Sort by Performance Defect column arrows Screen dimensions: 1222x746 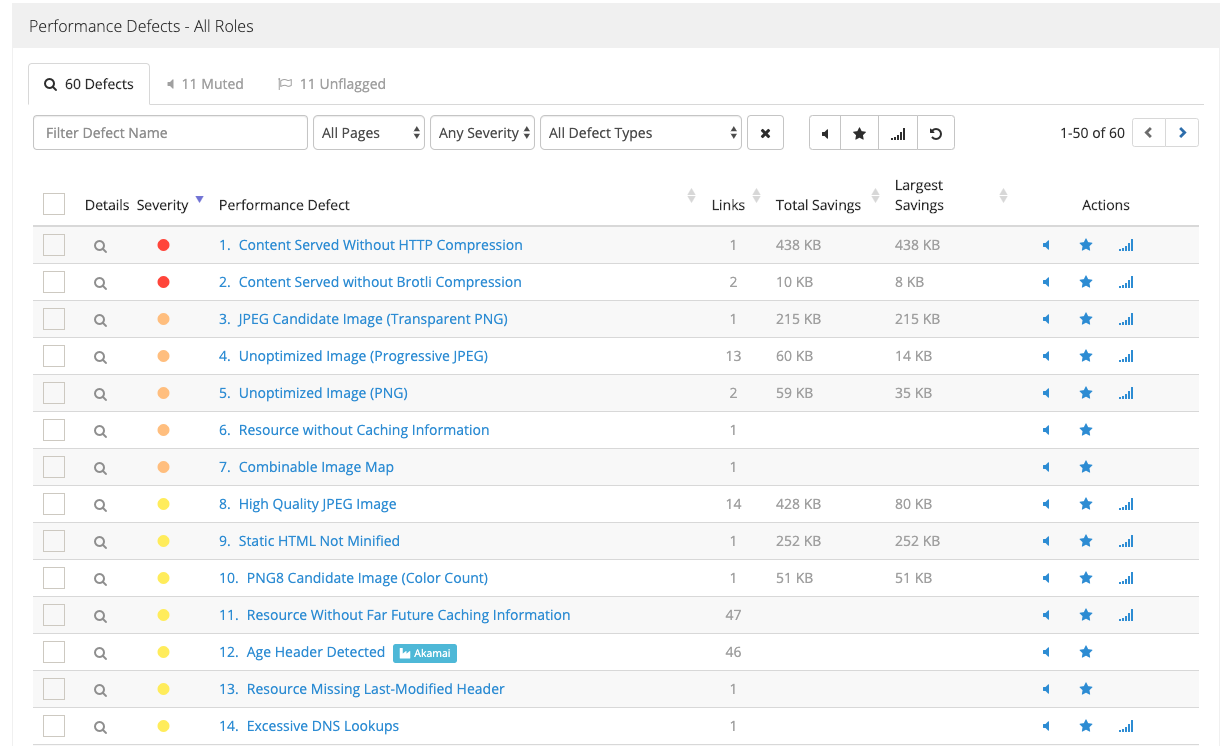coord(691,195)
